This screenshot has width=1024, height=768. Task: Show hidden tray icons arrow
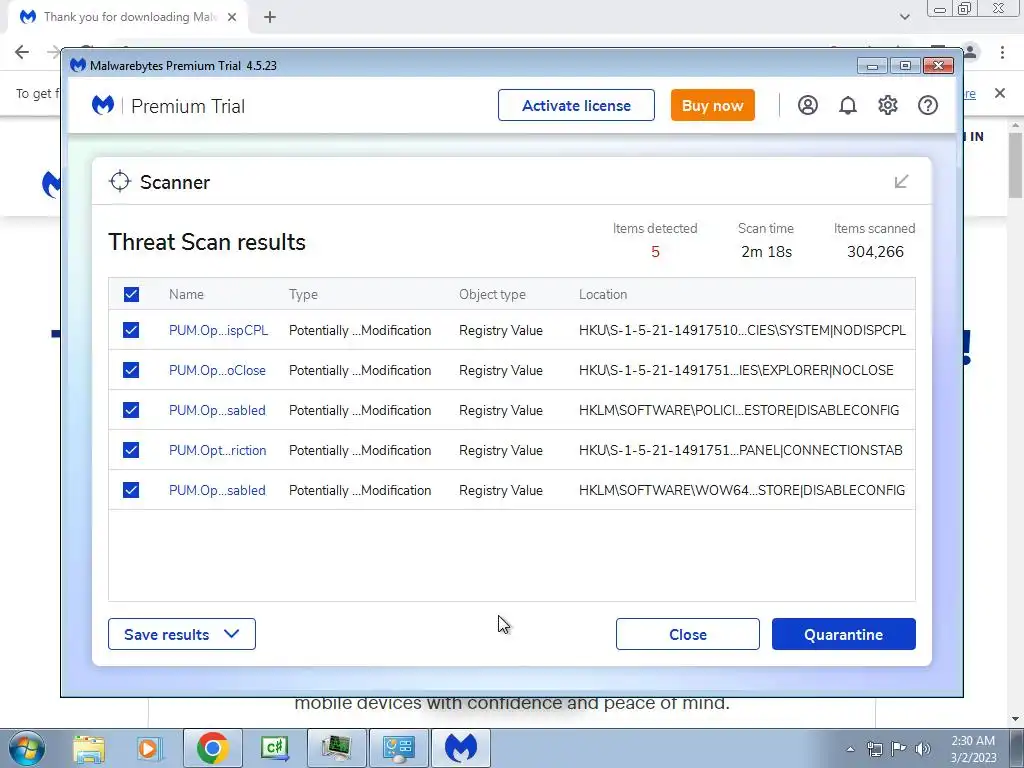pos(850,749)
